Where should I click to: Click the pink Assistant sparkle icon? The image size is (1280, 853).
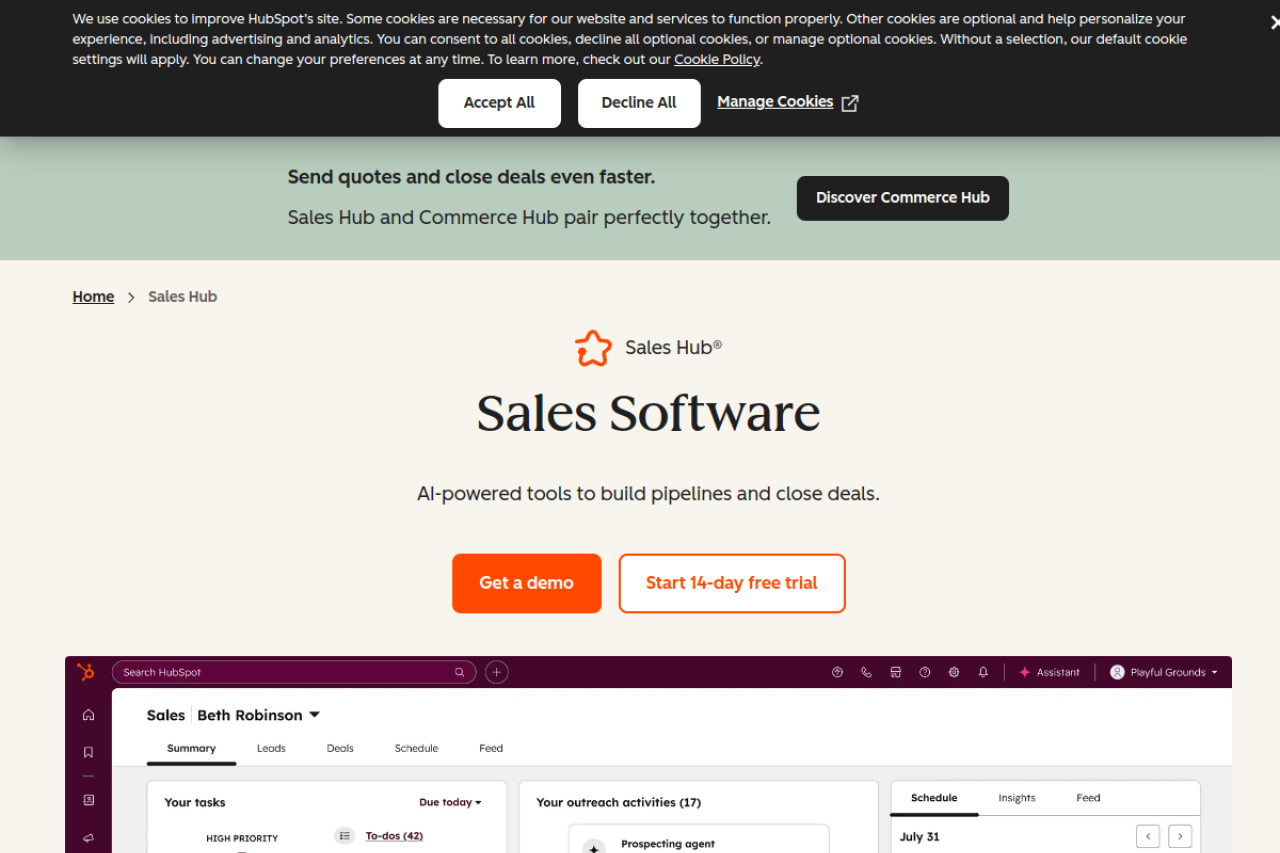pos(1024,672)
